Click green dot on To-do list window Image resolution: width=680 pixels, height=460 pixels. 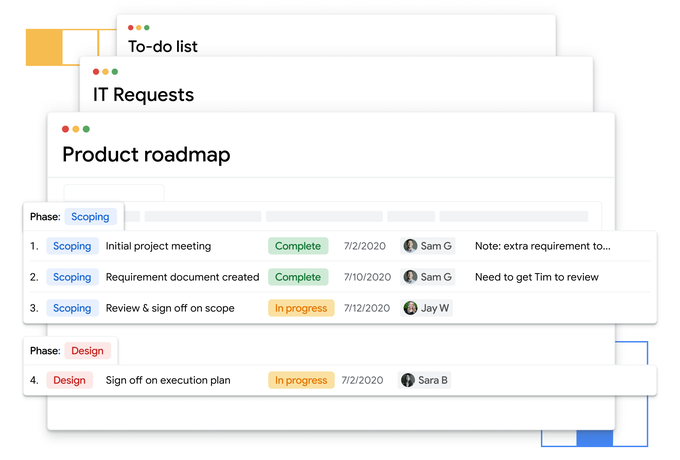coord(147,28)
